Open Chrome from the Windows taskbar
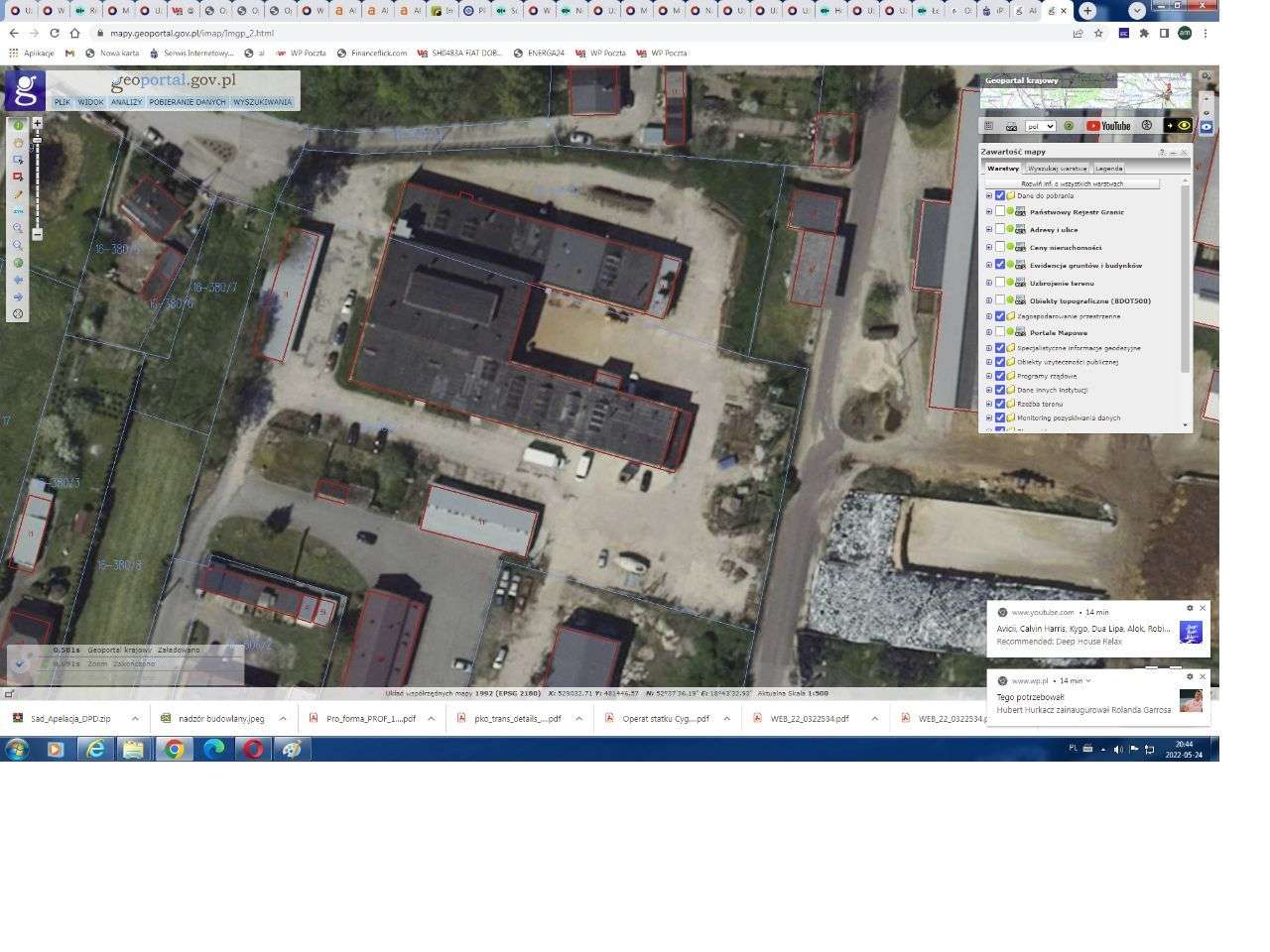Screen dimensions: 1270x952 pos(174,749)
